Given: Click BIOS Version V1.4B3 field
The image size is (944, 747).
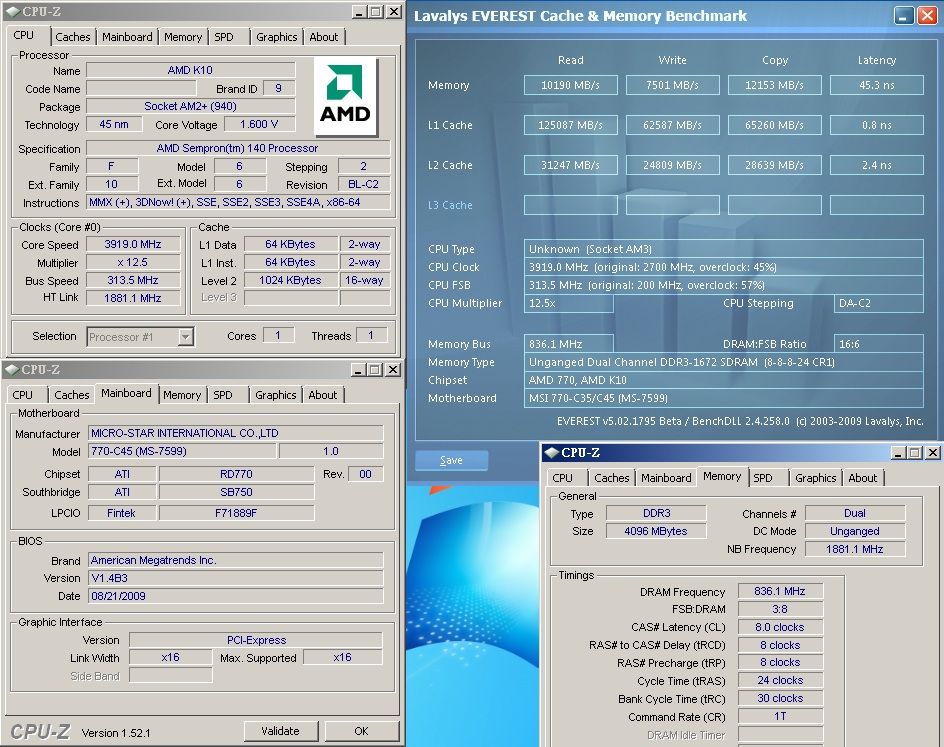Looking at the screenshot, I should click(236, 578).
